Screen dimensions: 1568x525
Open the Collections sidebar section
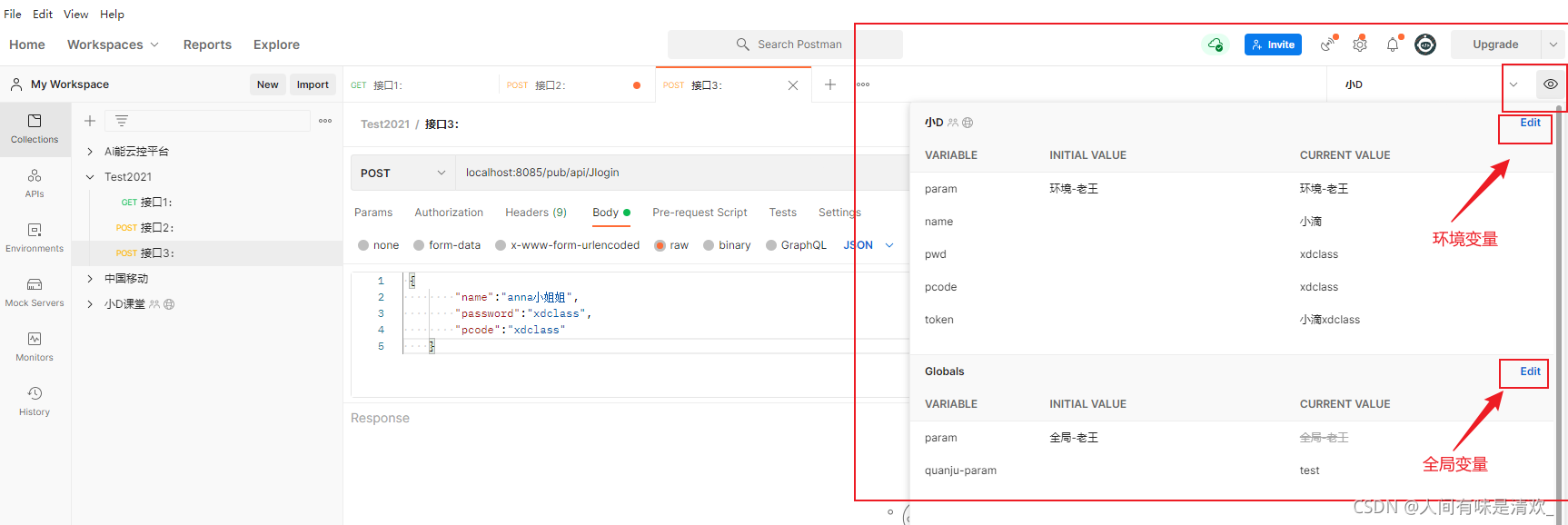[35, 129]
